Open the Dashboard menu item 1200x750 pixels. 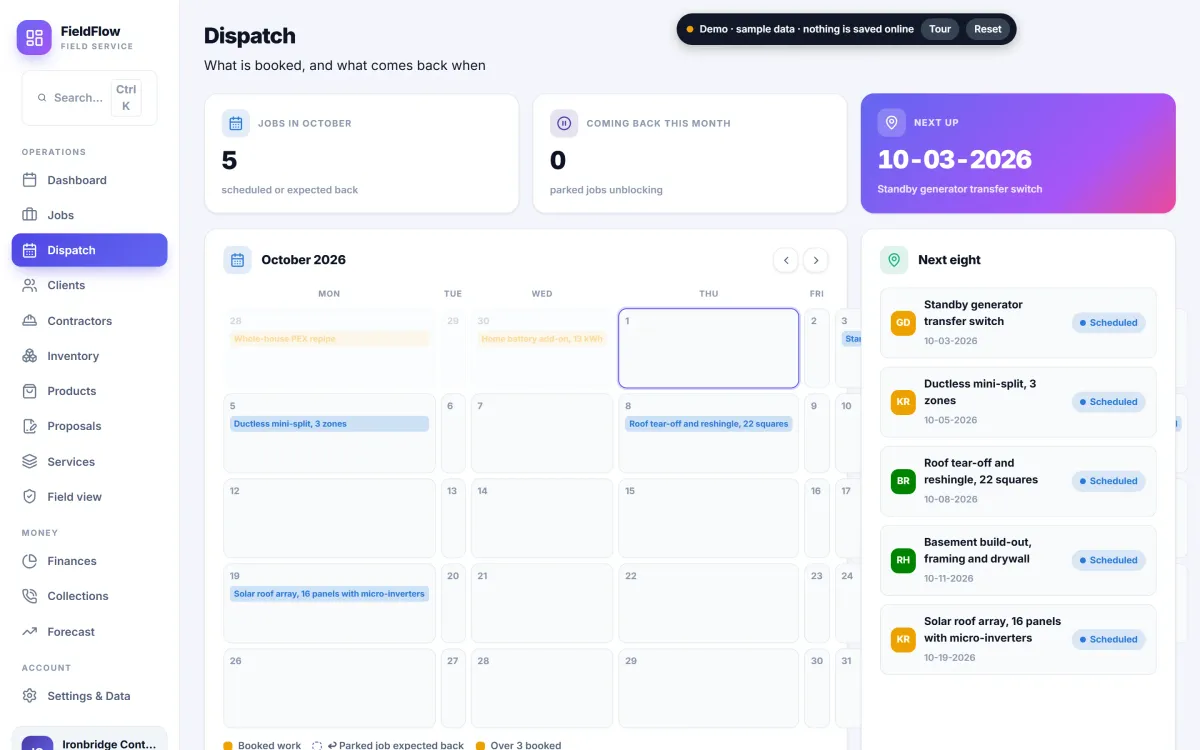[89, 180]
